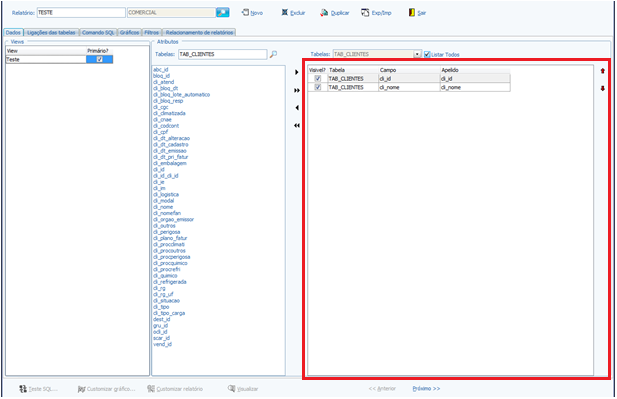617x399 pixels.
Task: Select cli_orgao_emissor attribute
Action: click(174, 220)
